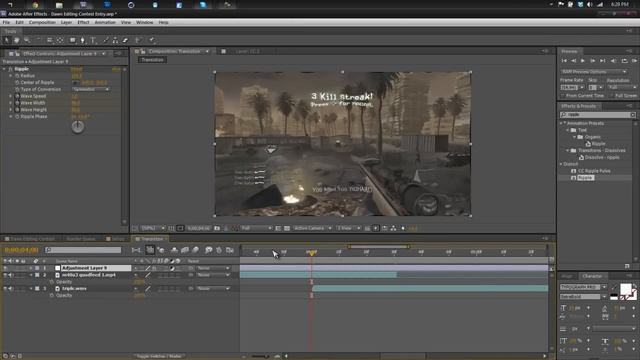Screen dimensions: 640x360
Task: Toggle stopwatch for Ripple Phase
Action: point(17,117)
